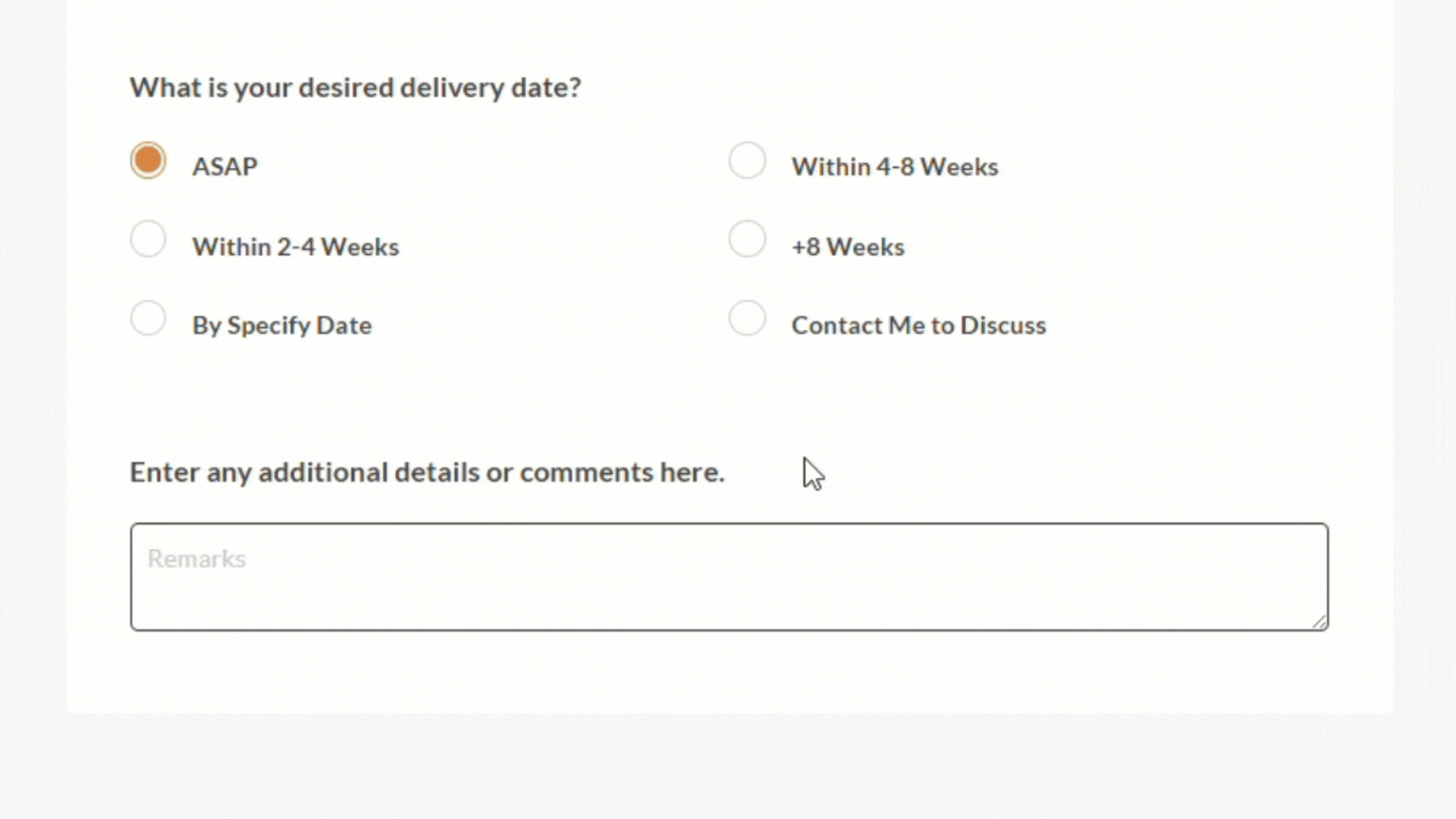Click the Within 2-4 Weeks label text
Screen dimensions: 1456x819
(296, 246)
